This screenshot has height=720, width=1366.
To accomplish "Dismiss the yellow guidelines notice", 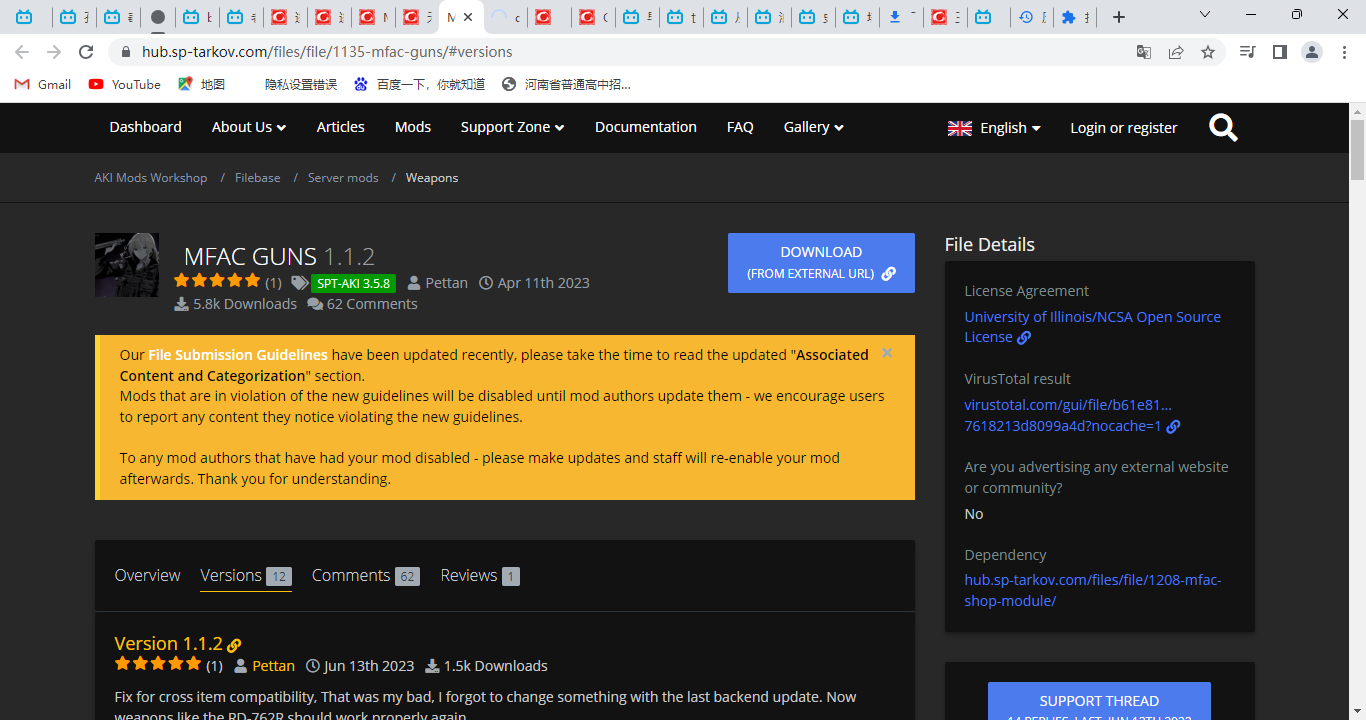I will pos(886,353).
